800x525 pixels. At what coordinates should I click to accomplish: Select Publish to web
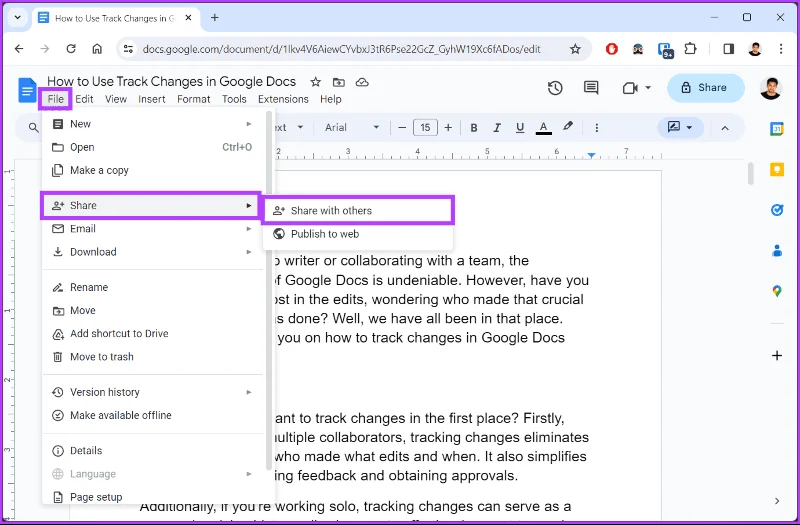click(358, 234)
